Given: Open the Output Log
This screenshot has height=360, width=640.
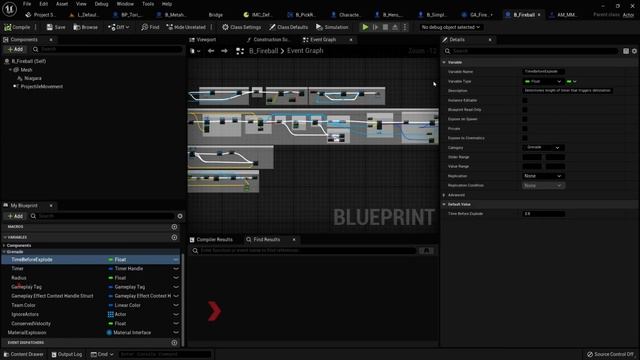Looking at the screenshot, I should pos(67,354).
